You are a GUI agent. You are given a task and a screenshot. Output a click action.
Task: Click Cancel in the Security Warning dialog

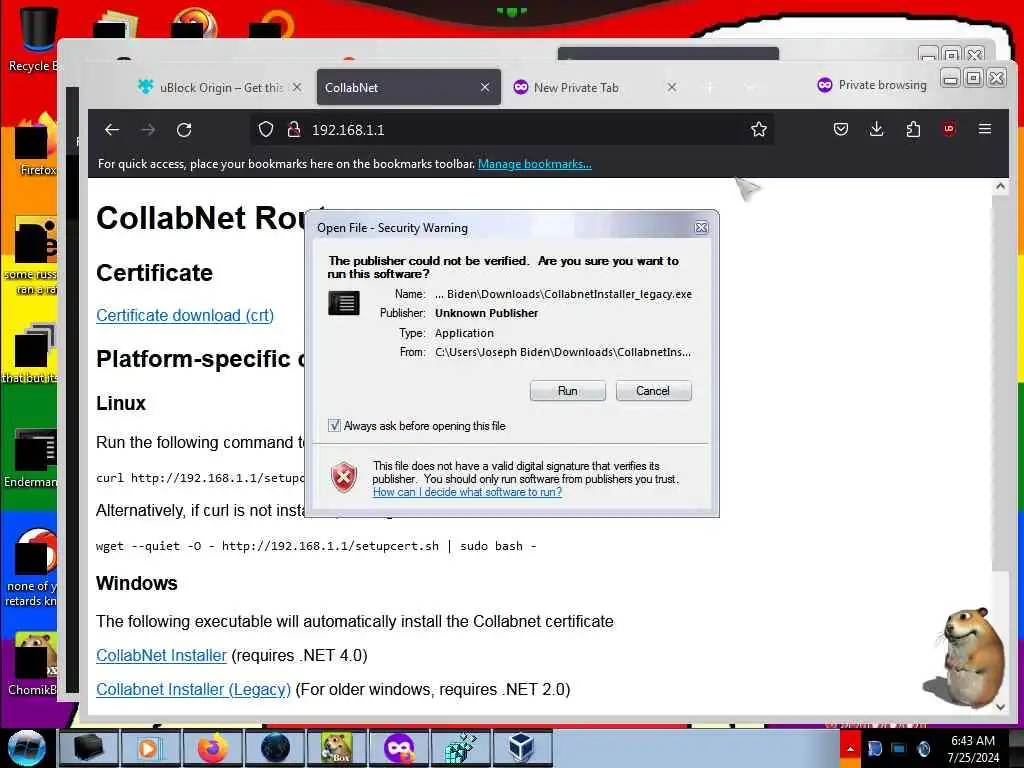tap(653, 391)
